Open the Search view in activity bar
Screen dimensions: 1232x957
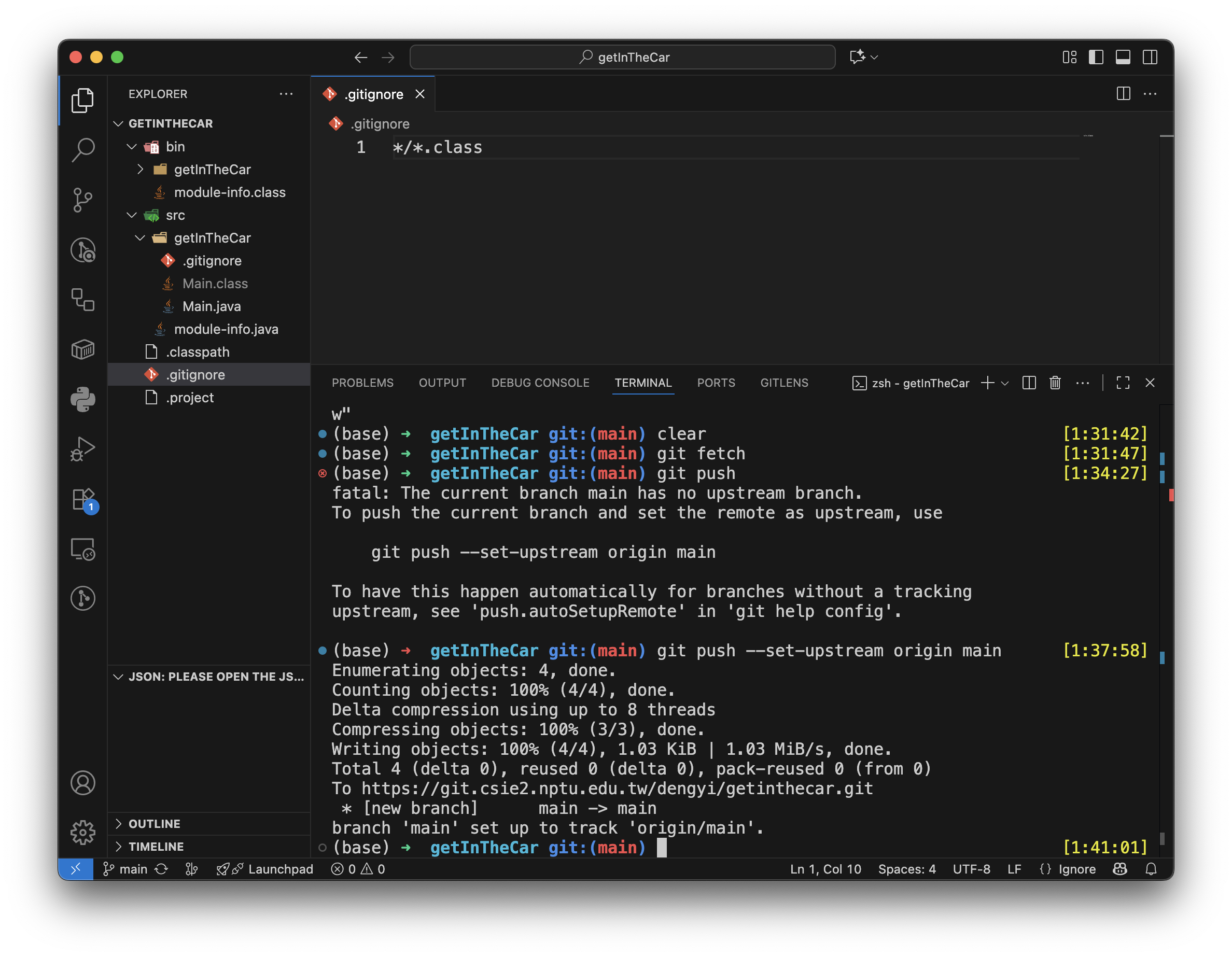83,149
